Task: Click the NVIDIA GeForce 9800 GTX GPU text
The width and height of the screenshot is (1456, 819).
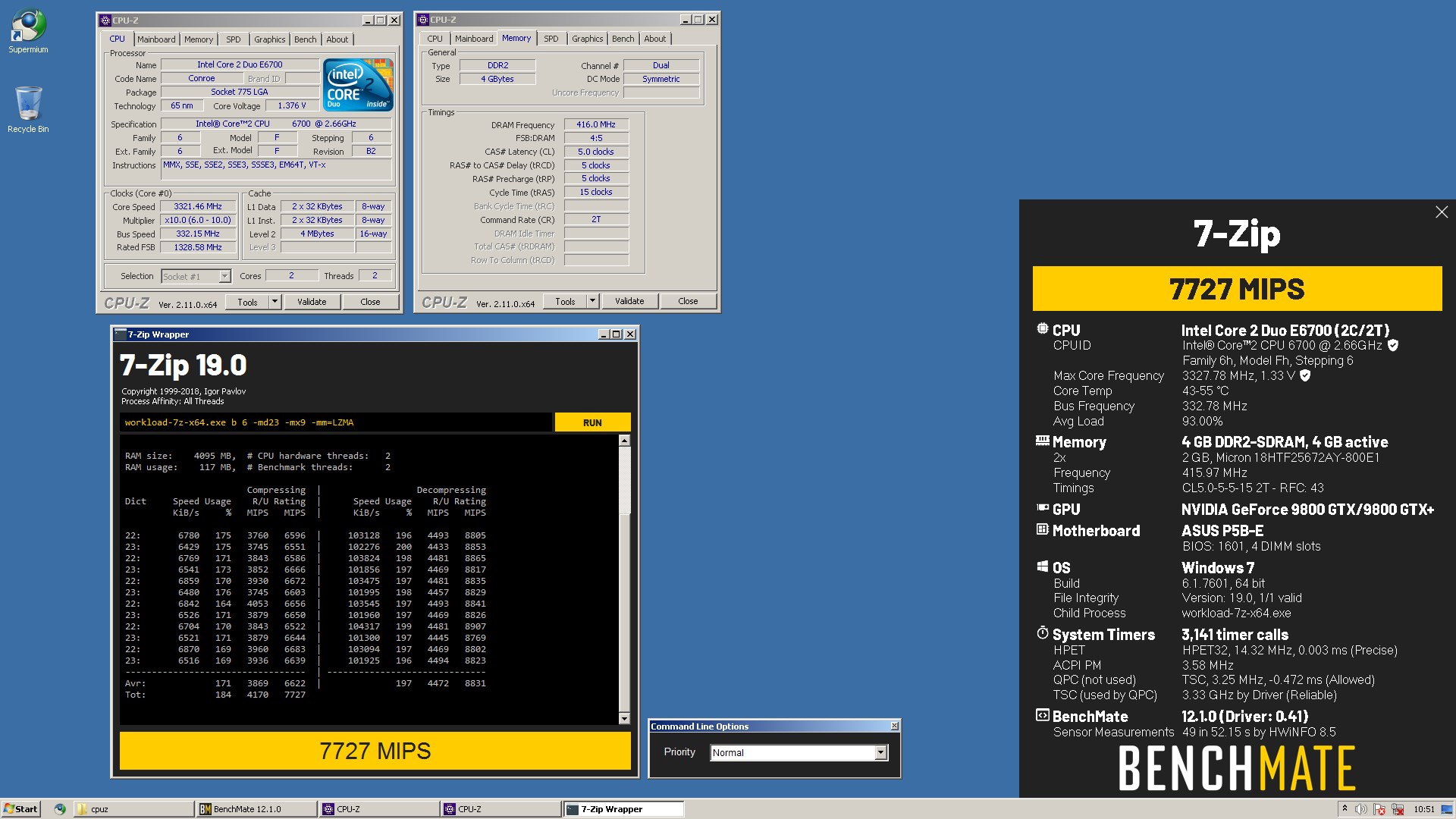Action: tap(1307, 510)
